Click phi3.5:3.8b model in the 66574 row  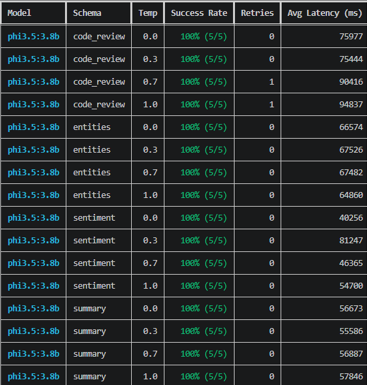[33, 127]
